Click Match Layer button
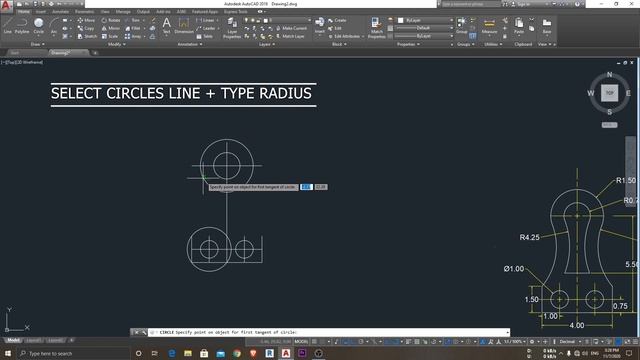 290,36
